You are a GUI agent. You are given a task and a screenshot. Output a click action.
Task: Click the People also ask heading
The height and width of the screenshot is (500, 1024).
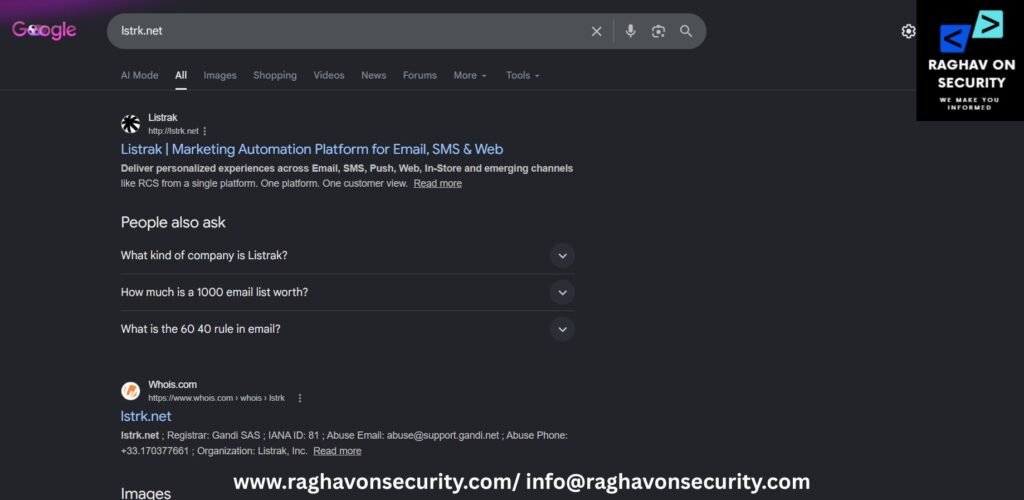tap(173, 223)
